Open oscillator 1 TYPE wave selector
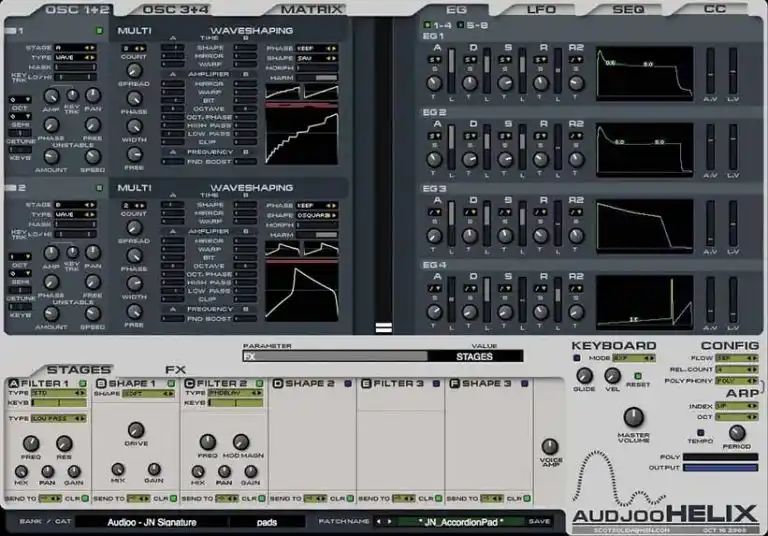Viewport: 768px width, 536px height. coord(75,57)
